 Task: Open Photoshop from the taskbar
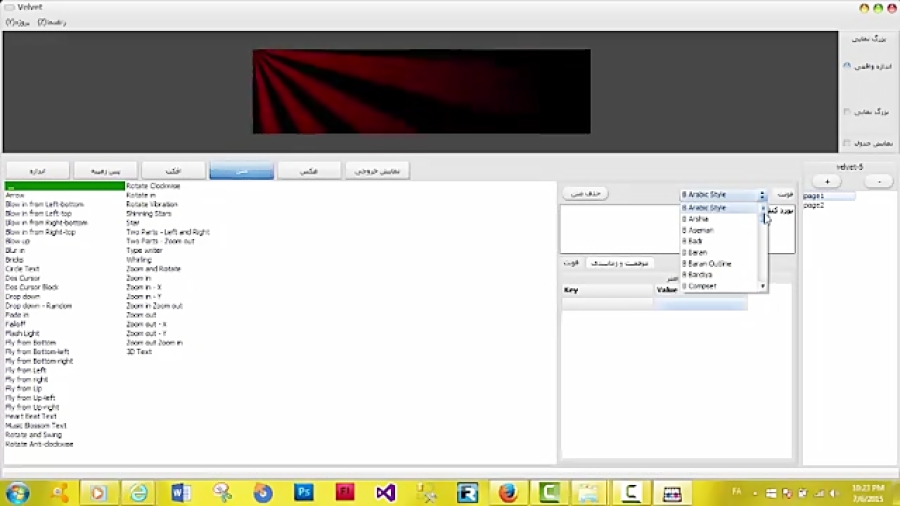coord(304,492)
